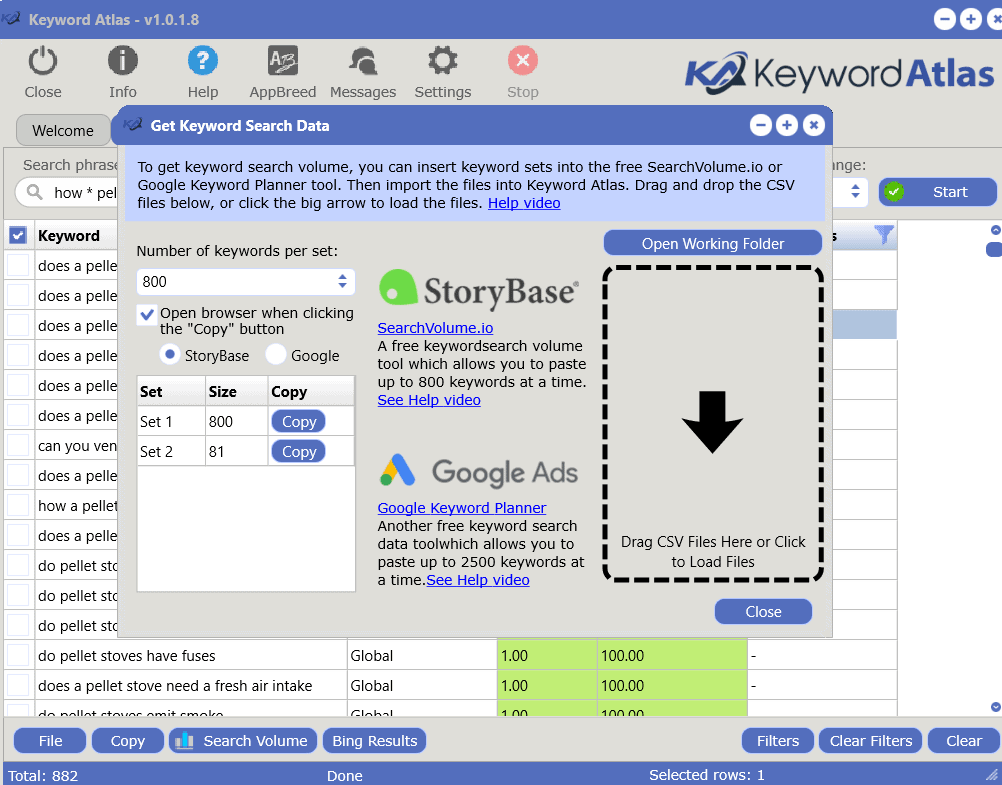The height and width of the screenshot is (785, 1002).
Task: Open the SearchVolume.io link
Action: point(435,327)
